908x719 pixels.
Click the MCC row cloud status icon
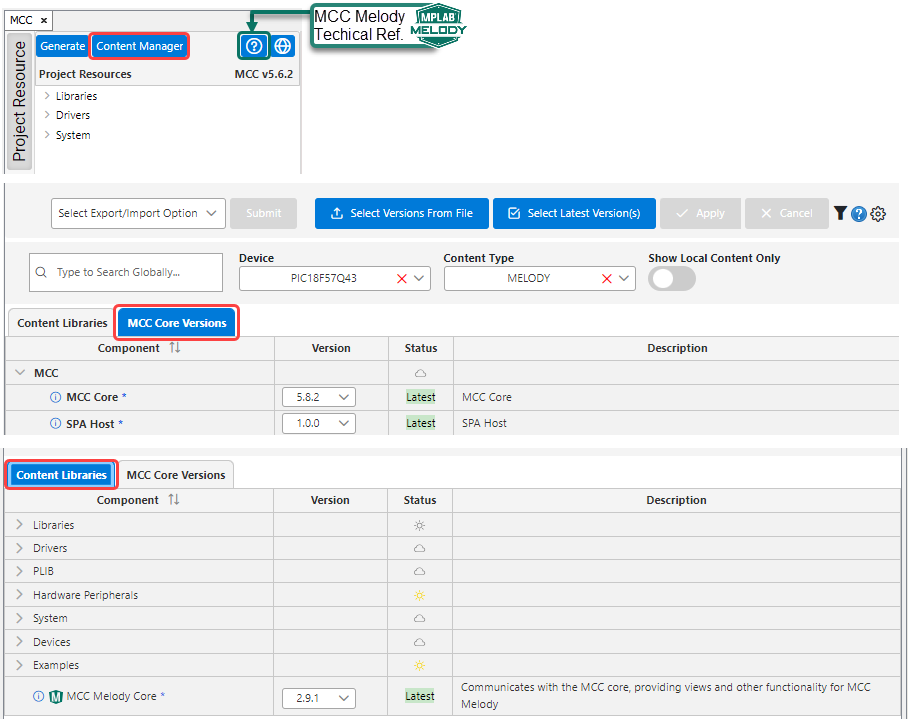[420, 373]
